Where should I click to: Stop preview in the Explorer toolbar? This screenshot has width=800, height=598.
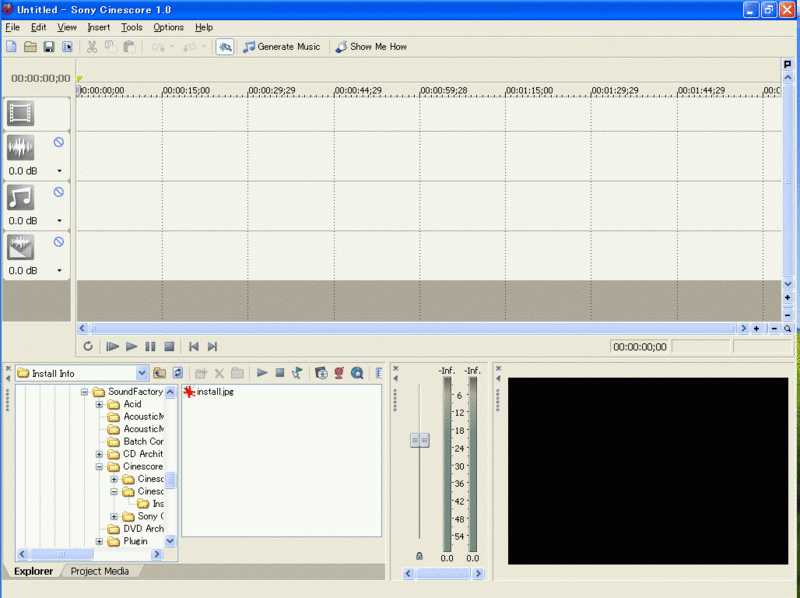coord(280,373)
